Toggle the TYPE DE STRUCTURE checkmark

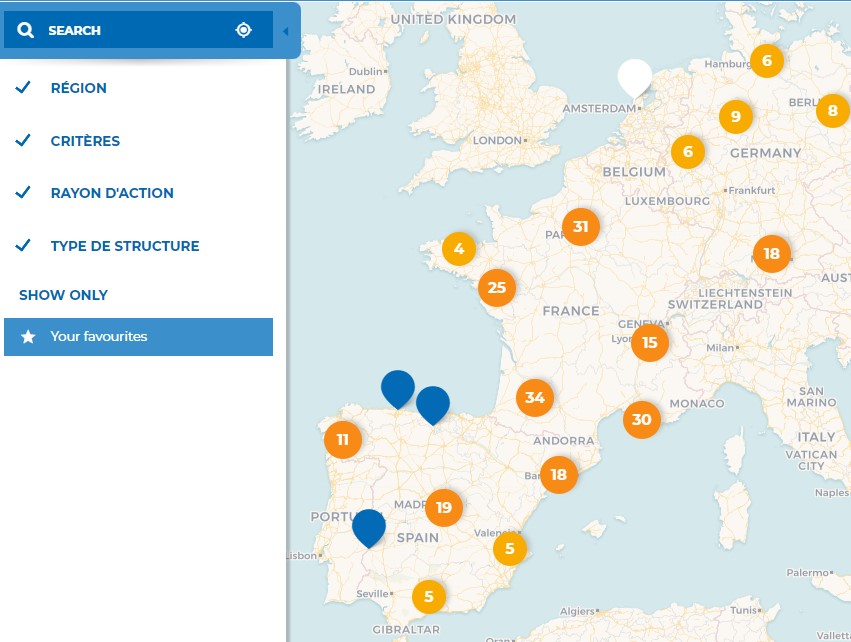coord(23,245)
